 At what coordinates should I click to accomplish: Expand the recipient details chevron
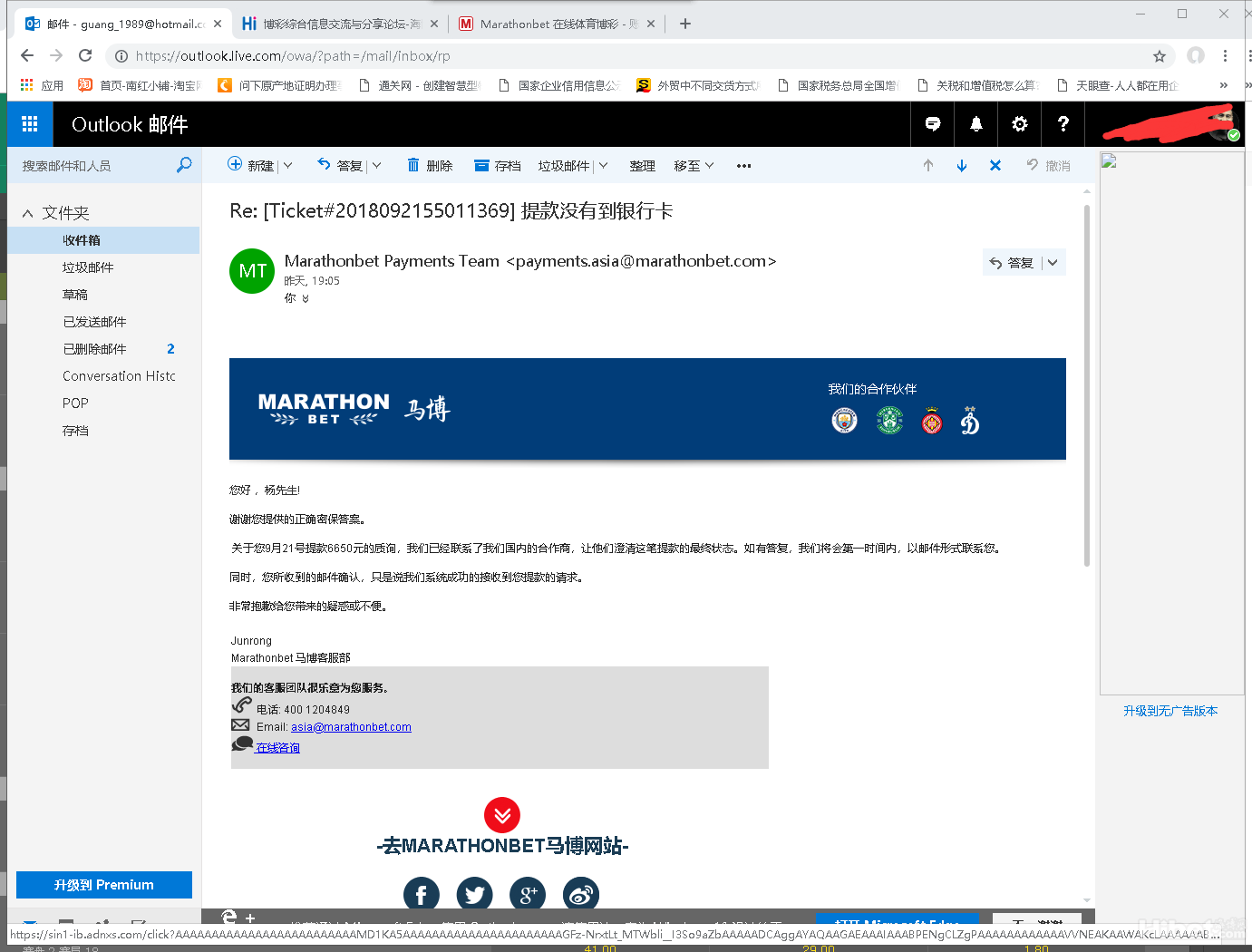[306, 298]
